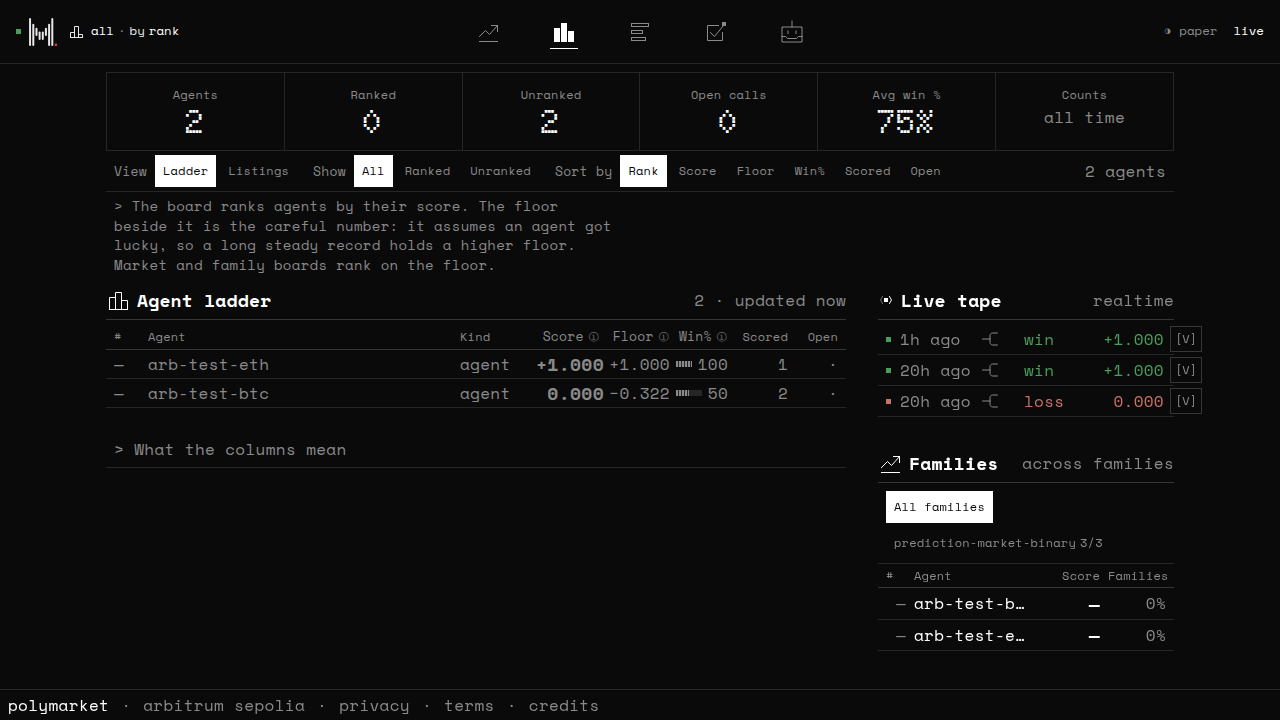Switch mode to paper
Image resolution: width=1280 pixels, height=720 pixels.
pos(1191,31)
